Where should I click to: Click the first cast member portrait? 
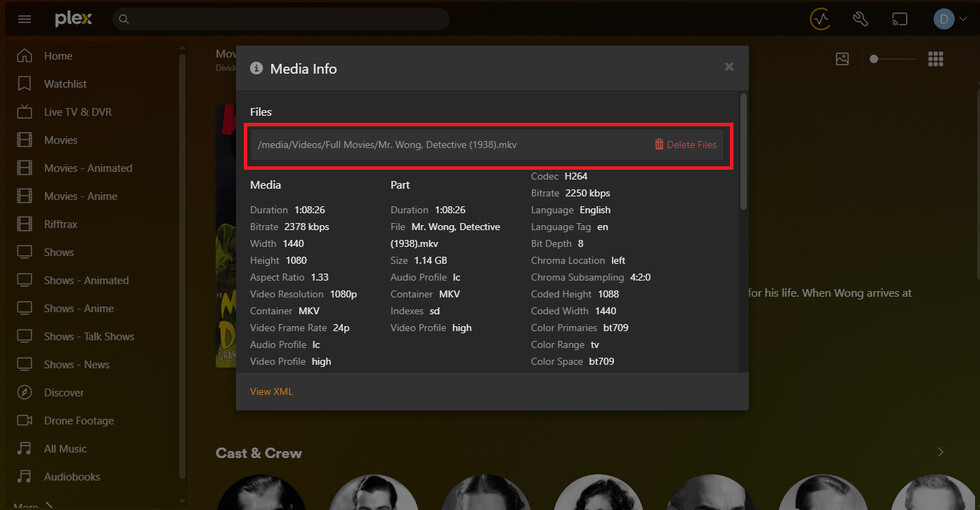coord(261,492)
